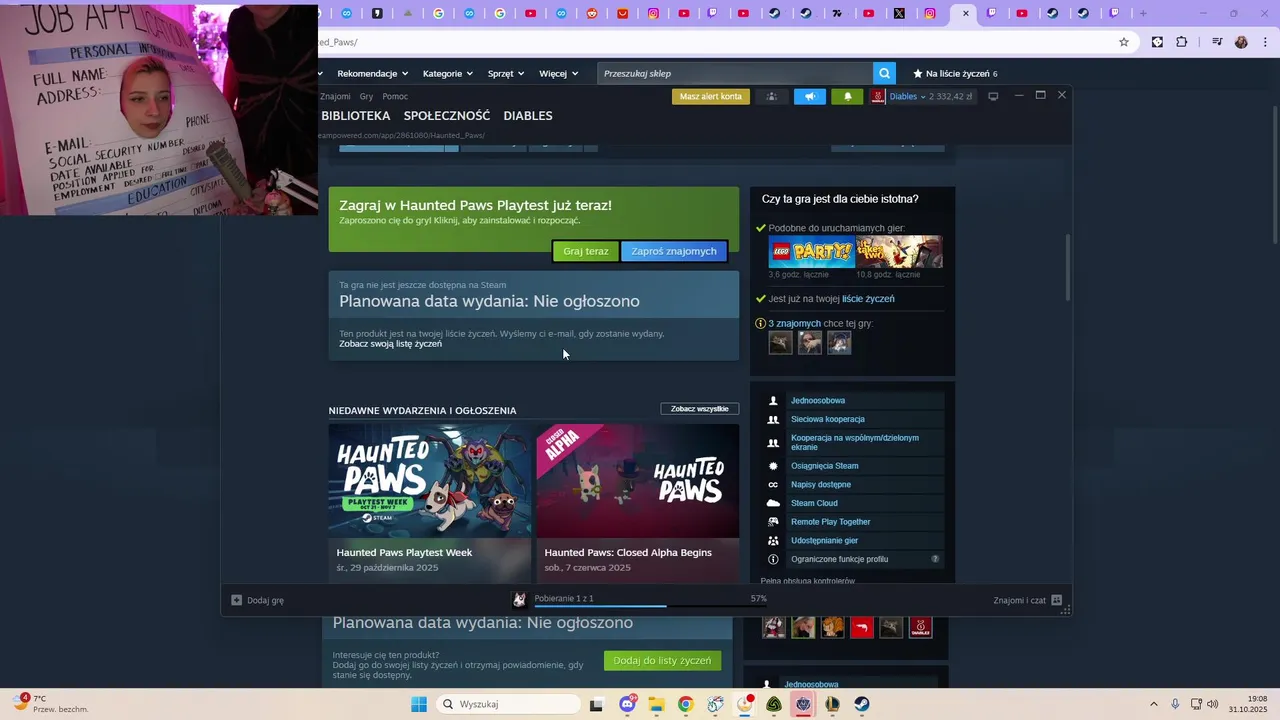Click the Steam Cloud icon
The image size is (1280, 720).
click(773, 503)
